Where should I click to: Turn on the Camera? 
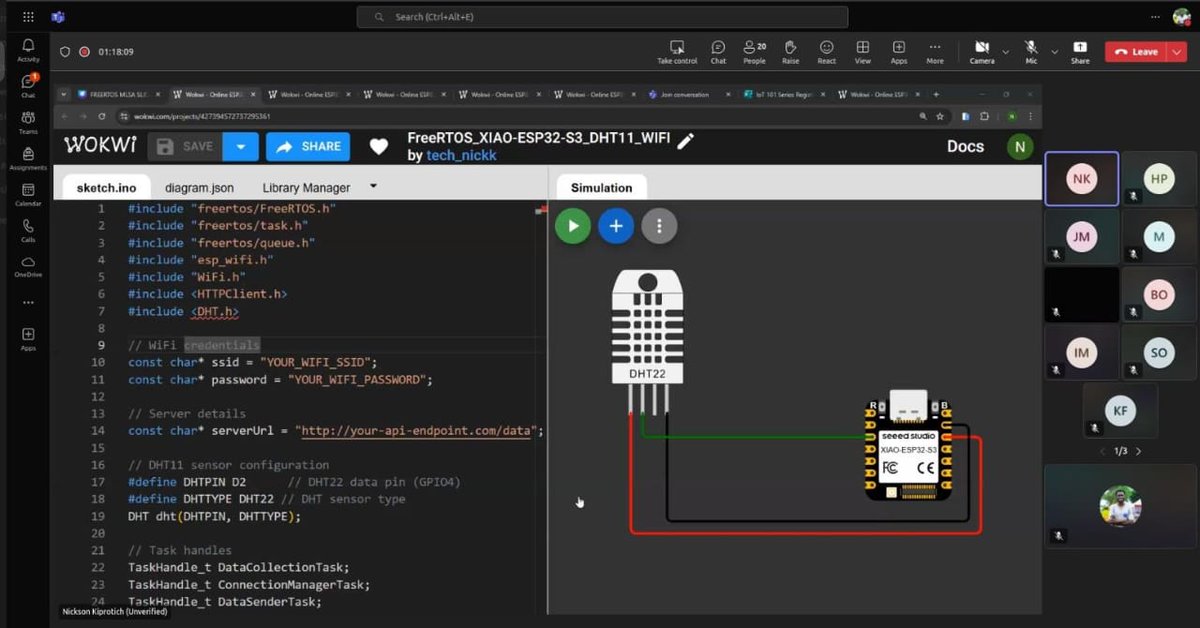(982, 52)
